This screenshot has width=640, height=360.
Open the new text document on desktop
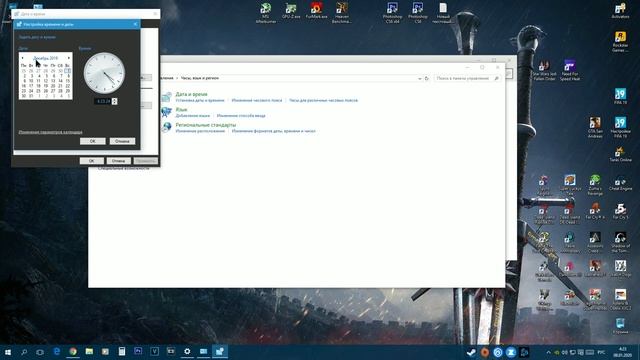point(443,12)
